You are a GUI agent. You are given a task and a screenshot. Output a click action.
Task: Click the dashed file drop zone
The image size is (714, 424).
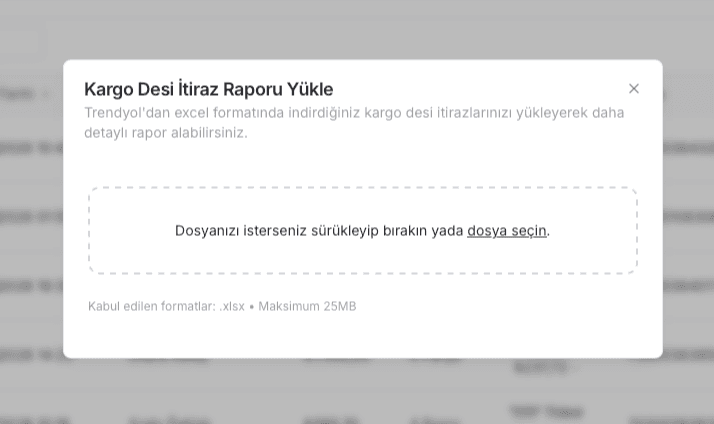(x=362, y=230)
